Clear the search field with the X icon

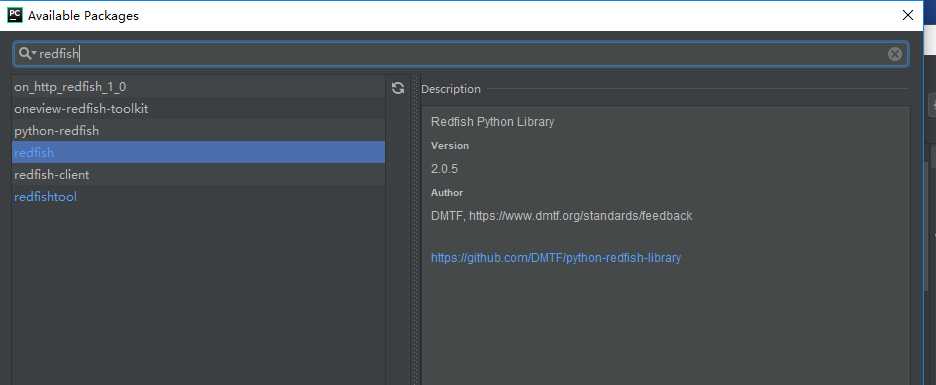click(894, 54)
